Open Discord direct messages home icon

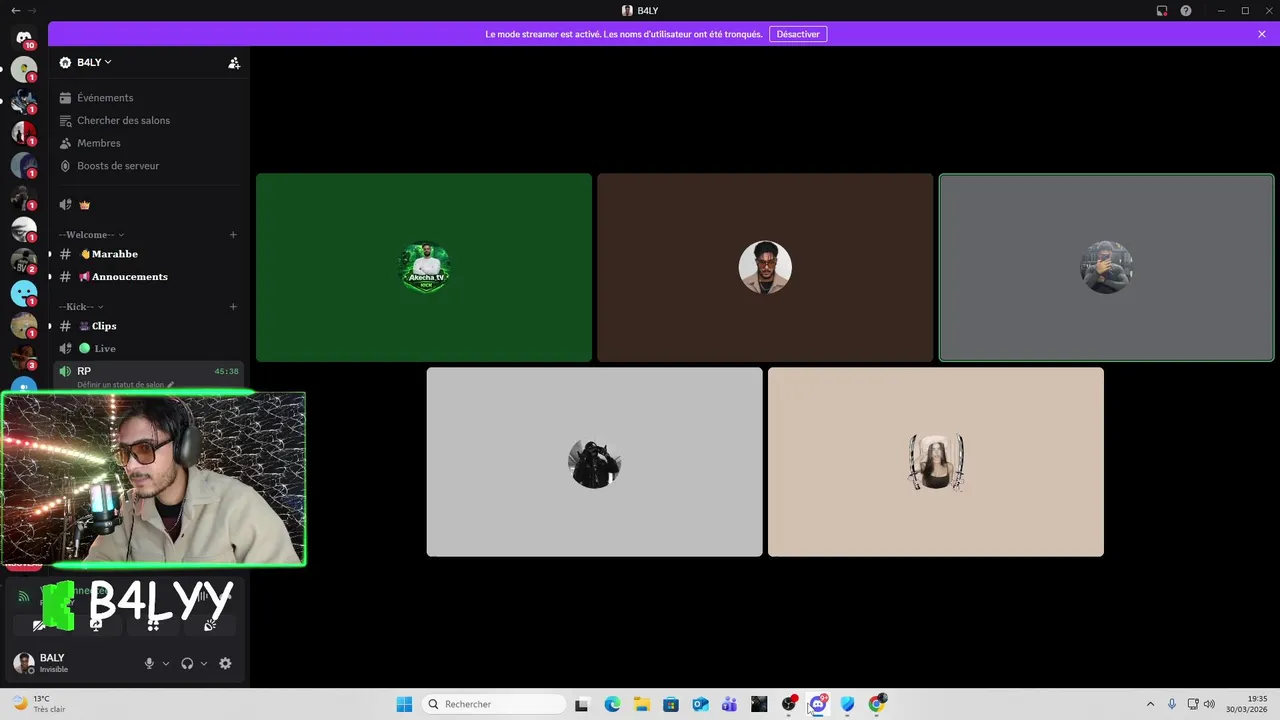click(x=24, y=38)
